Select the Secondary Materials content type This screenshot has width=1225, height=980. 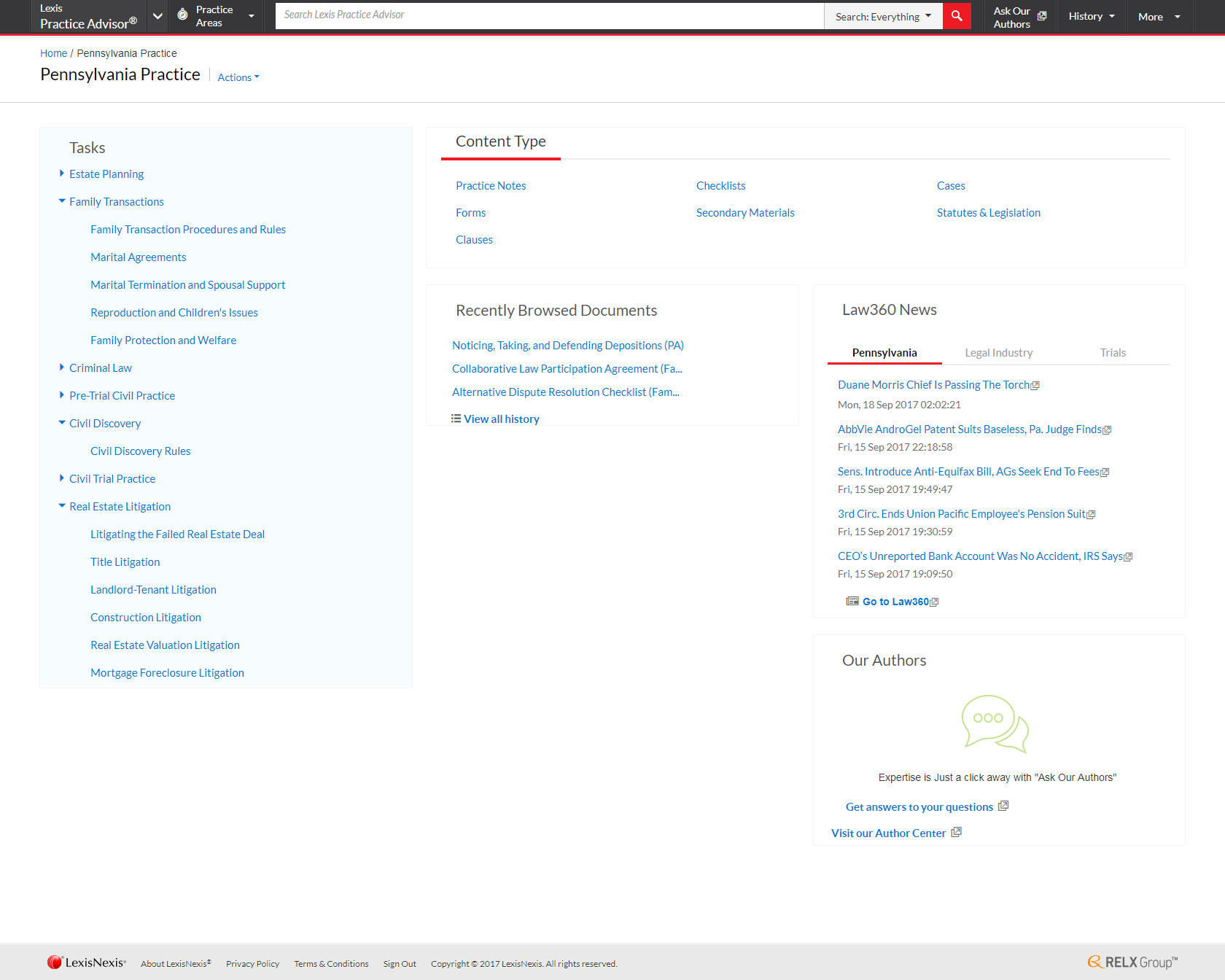click(x=745, y=213)
